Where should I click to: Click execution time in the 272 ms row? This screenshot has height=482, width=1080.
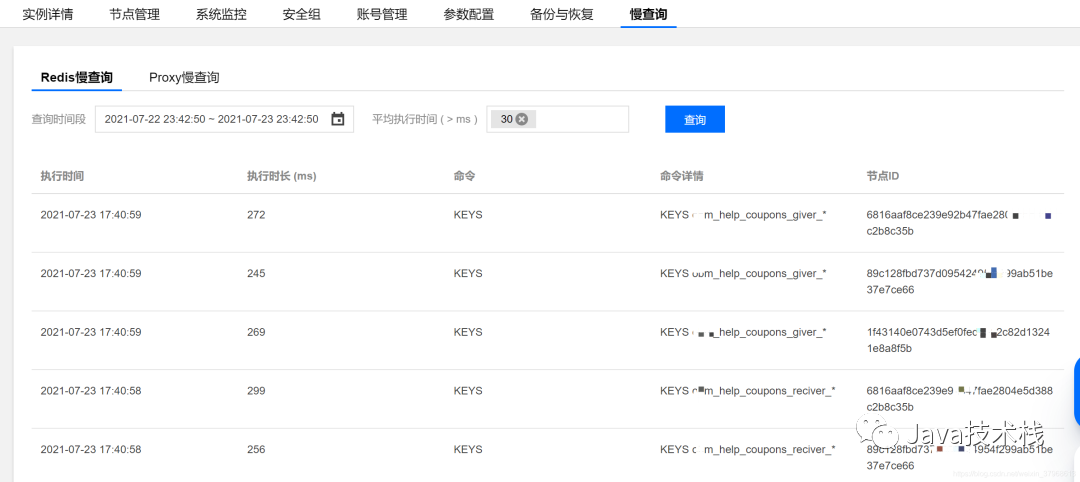point(91,215)
